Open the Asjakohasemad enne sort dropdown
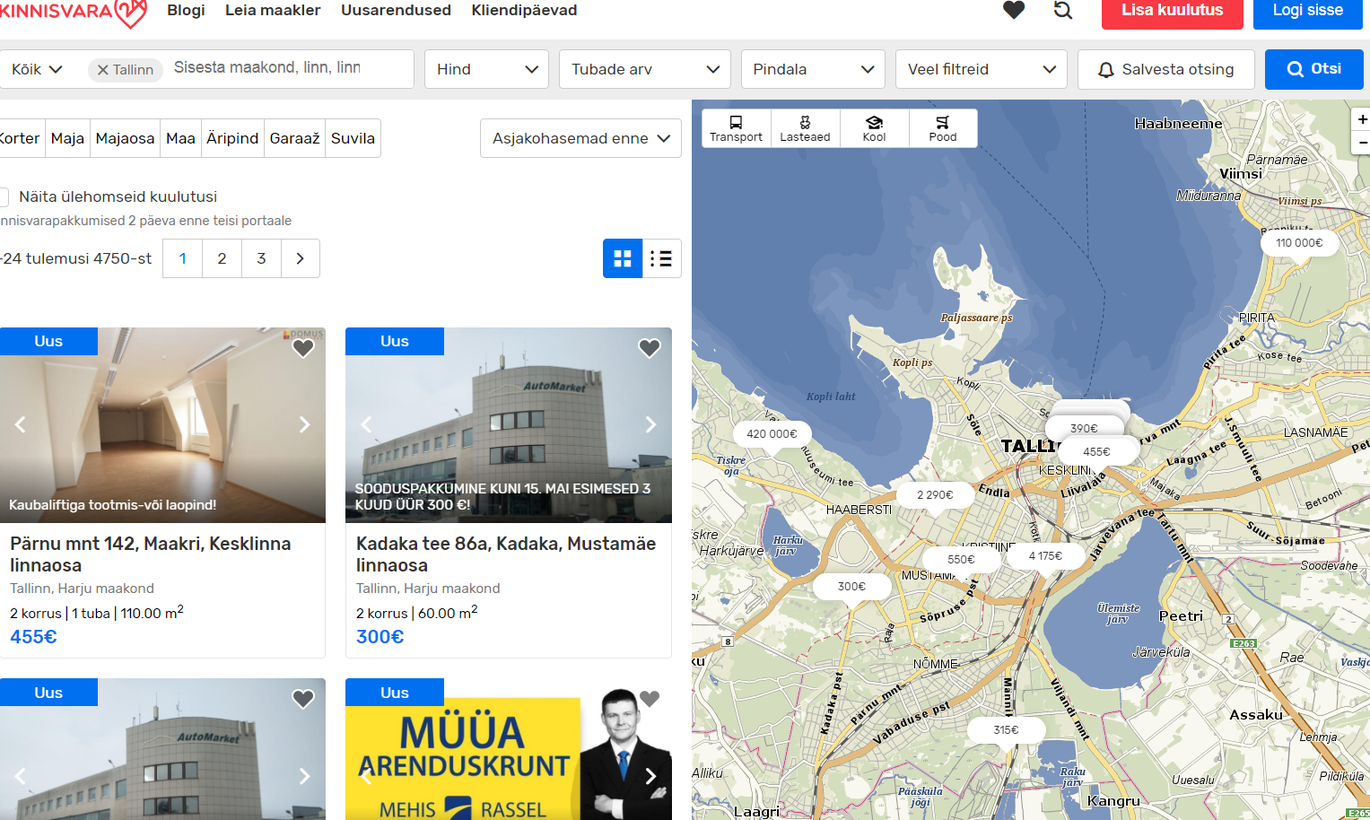The width and height of the screenshot is (1370, 820). [x=581, y=138]
